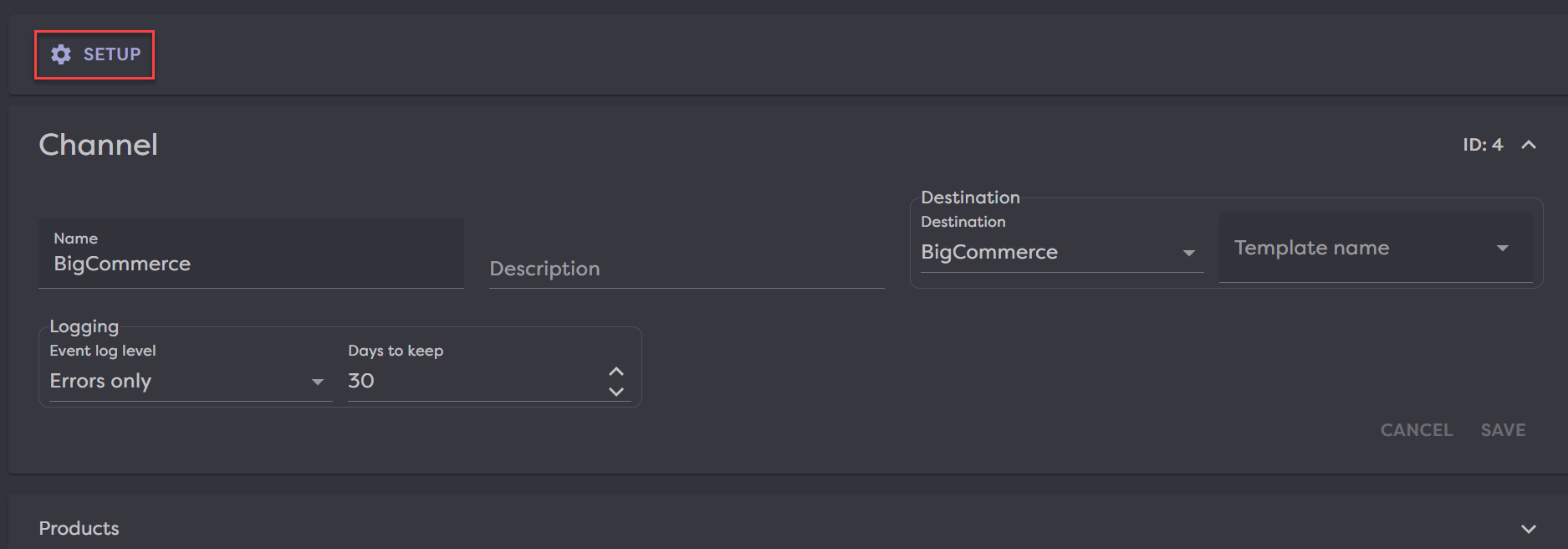Open the Event log level dropdown
Image resolution: width=1568 pixels, height=549 pixels.
pyautogui.click(x=176, y=381)
